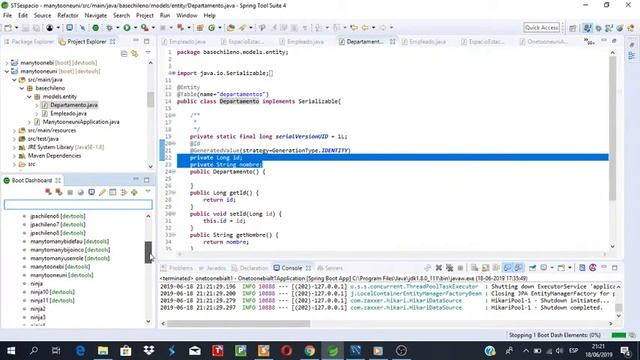Expand the JRE System Library node
The width and height of the screenshot is (640, 360).
[14, 147]
